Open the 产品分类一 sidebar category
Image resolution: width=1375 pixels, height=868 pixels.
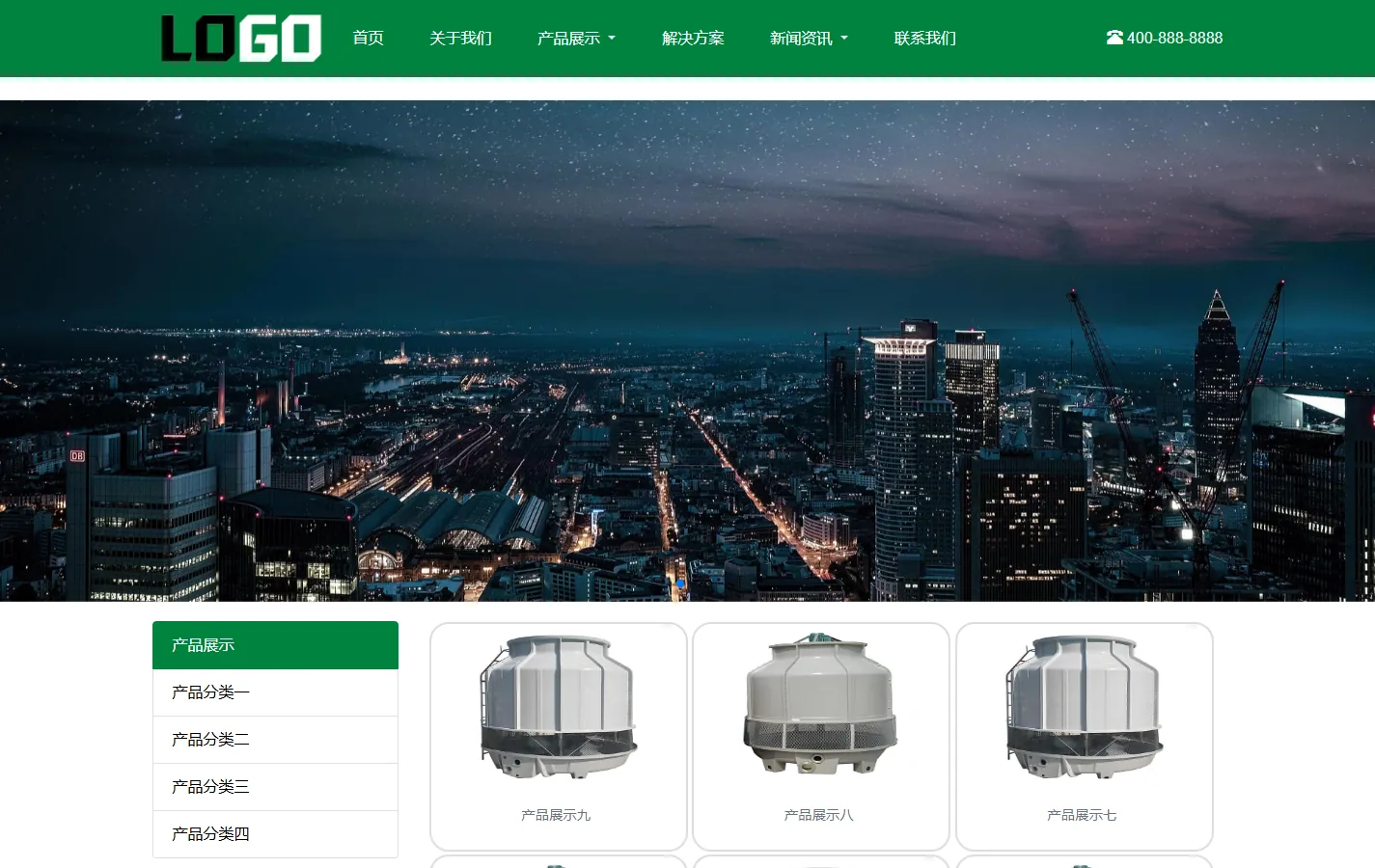click(x=275, y=692)
